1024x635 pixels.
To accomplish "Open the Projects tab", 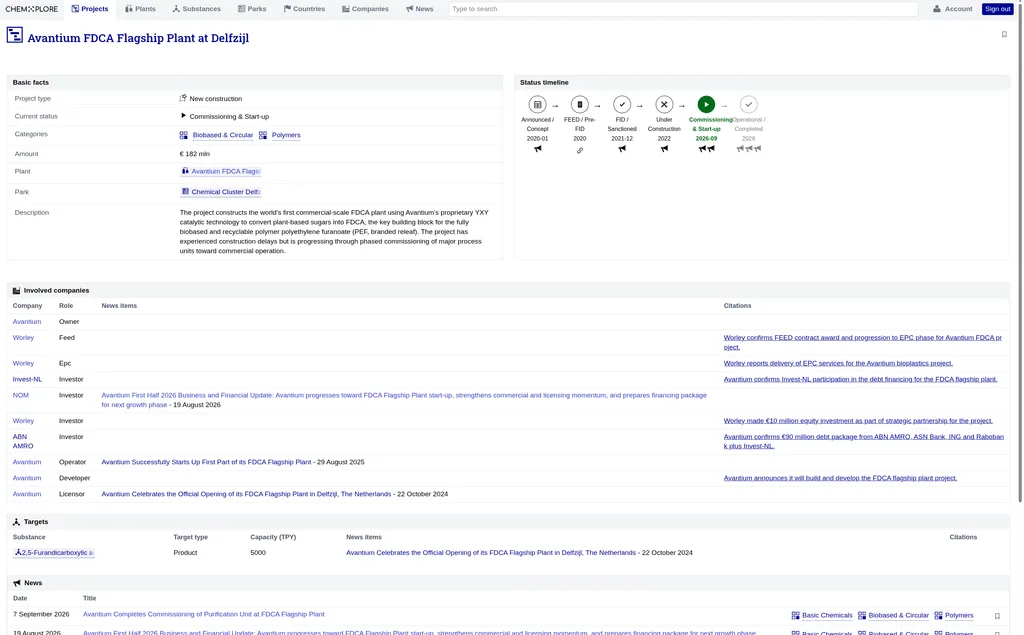I will pyautogui.click(x=90, y=9).
